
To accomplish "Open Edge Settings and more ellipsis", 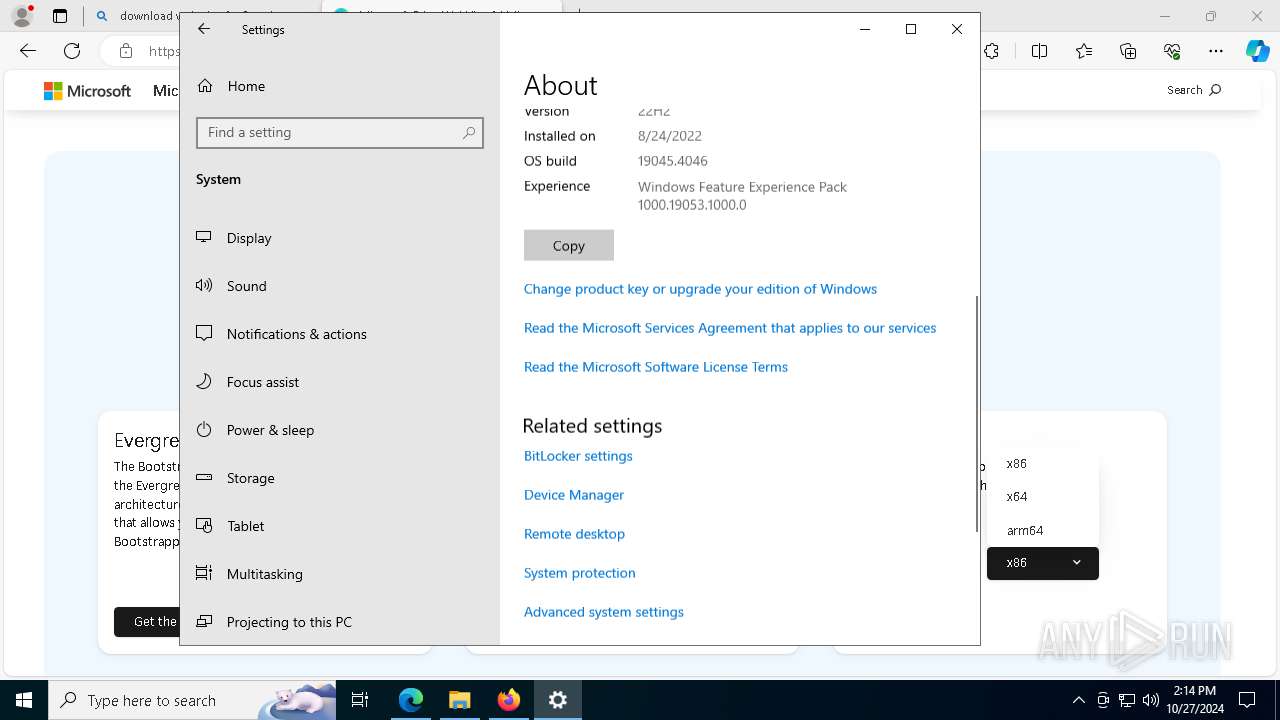I will pyautogui.click(x=1216, y=51).
